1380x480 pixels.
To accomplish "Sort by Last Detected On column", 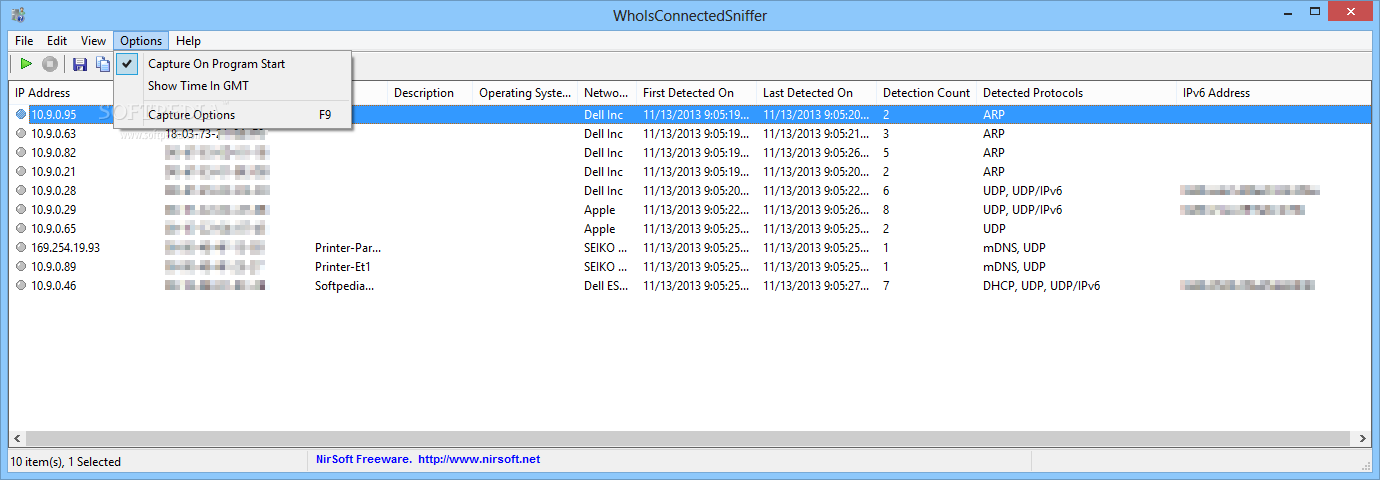I will point(817,93).
